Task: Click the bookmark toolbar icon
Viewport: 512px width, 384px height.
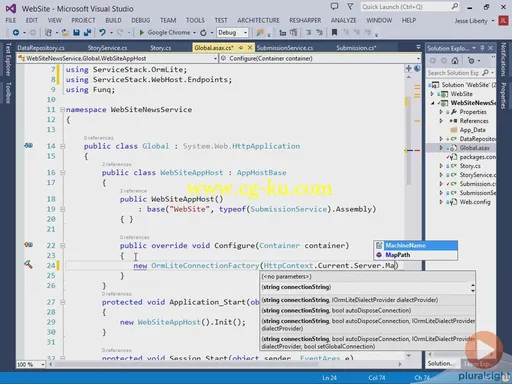Action: tap(334, 32)
